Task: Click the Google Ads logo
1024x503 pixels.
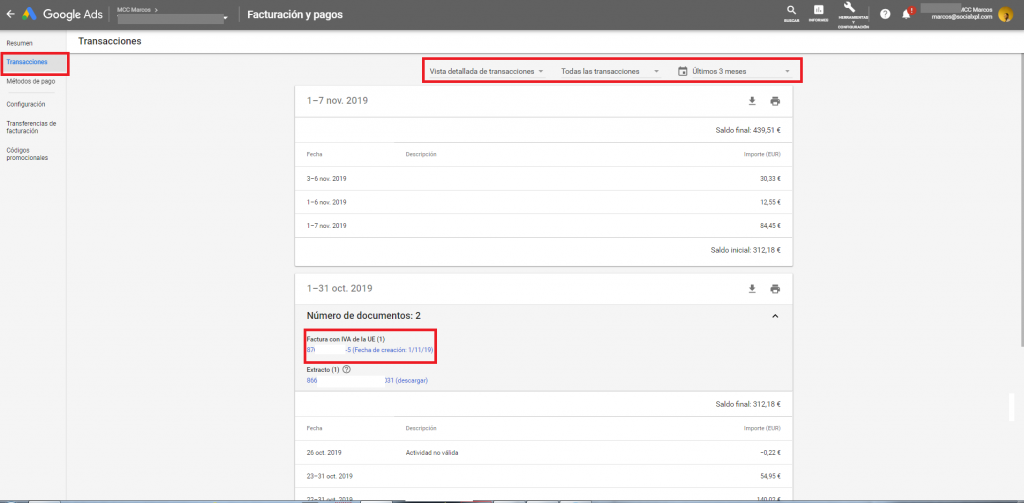Action: coord(62,14)
